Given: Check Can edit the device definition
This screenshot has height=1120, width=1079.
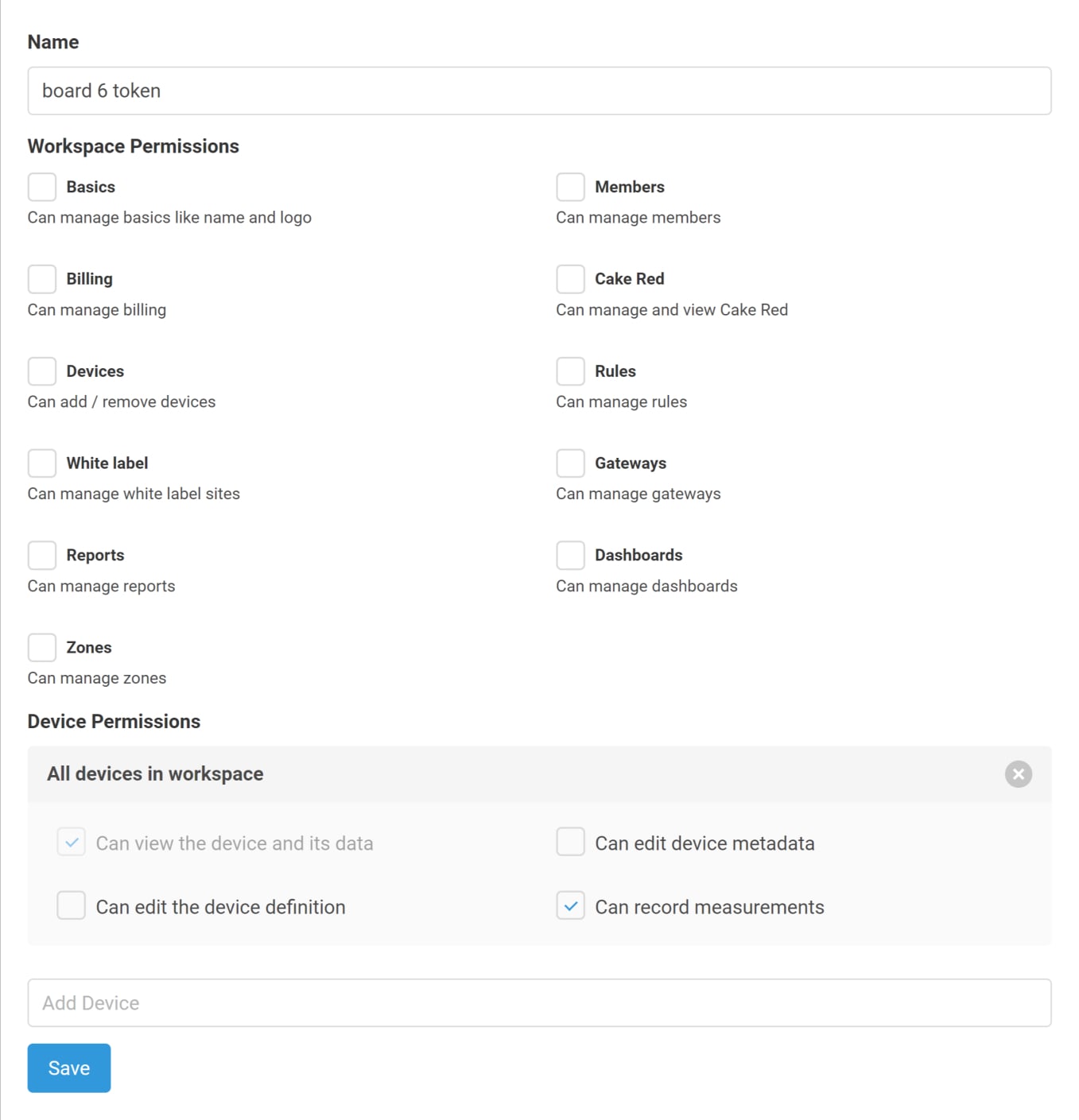Looking at the screenshot, I should [71, 905].
